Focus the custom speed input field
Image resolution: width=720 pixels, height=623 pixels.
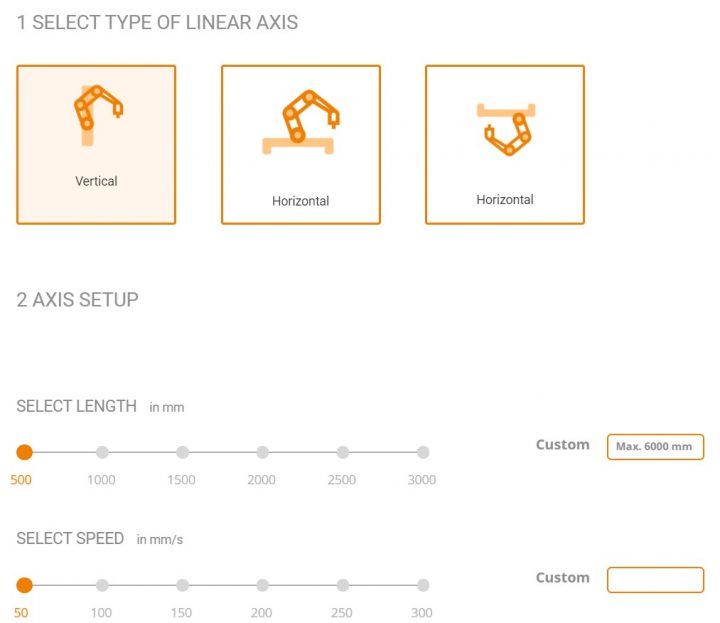[655, 579]
